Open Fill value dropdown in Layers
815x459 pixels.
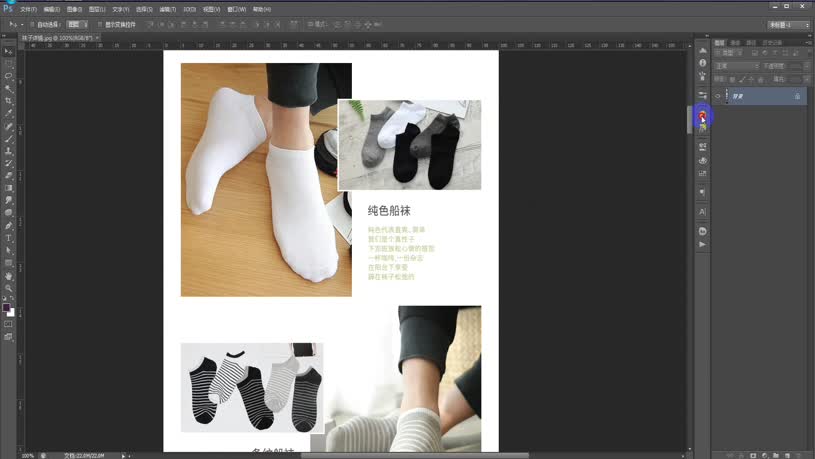pyautogui.click(x=807, y=80)
